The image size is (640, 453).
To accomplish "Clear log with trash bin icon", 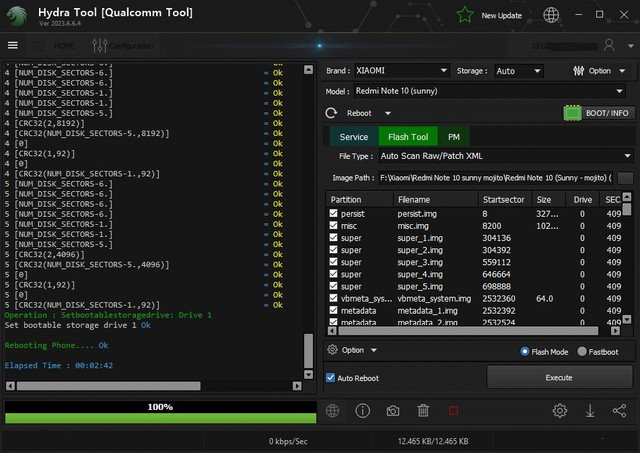I will point(423,411).
